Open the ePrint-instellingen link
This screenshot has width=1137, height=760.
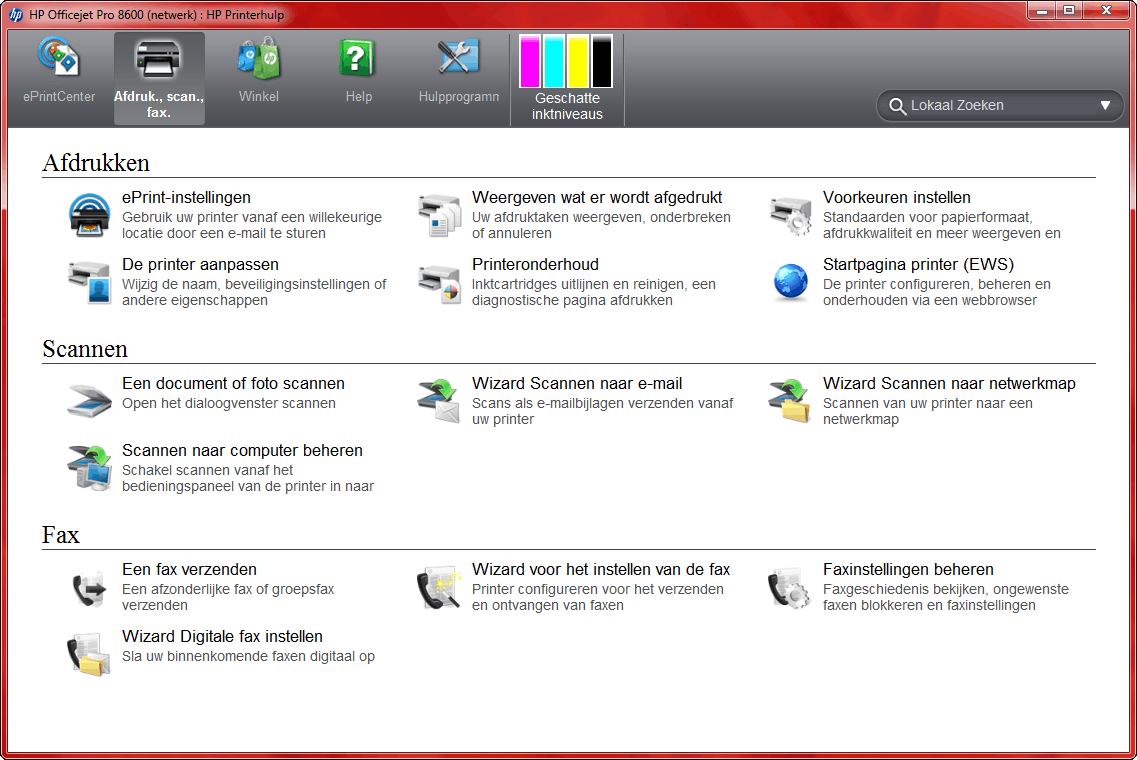(x=186, y=197)
